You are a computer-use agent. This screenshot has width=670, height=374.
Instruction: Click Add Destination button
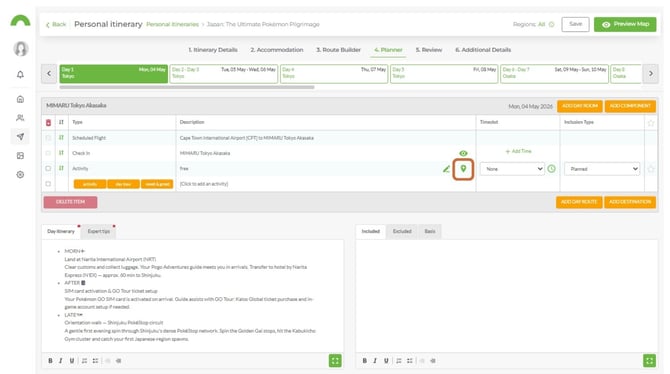point(630,202)
